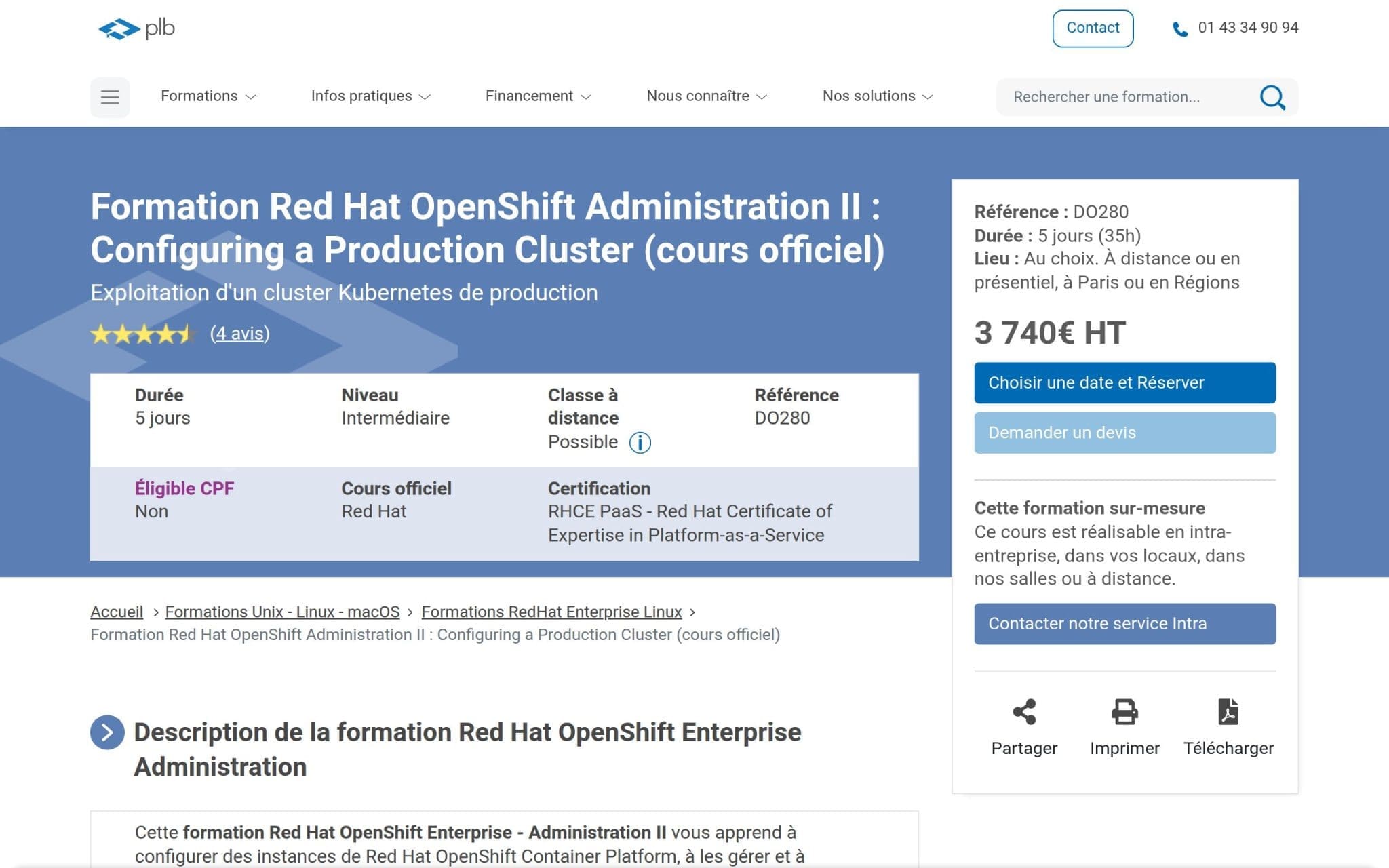Expand the Financement menu

point(538,96)
